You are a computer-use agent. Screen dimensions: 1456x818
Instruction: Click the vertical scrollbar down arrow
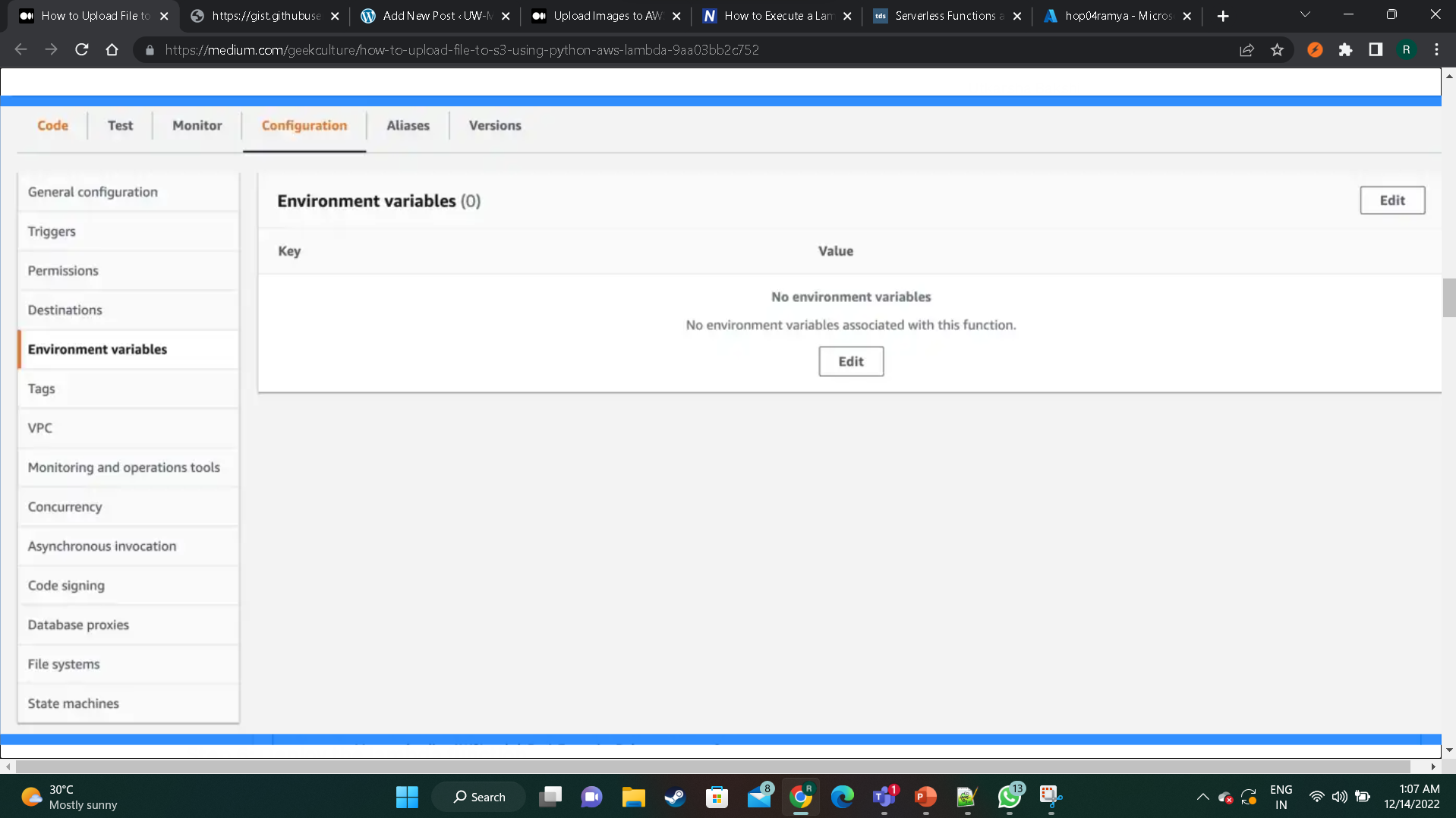coord(1450,749)
